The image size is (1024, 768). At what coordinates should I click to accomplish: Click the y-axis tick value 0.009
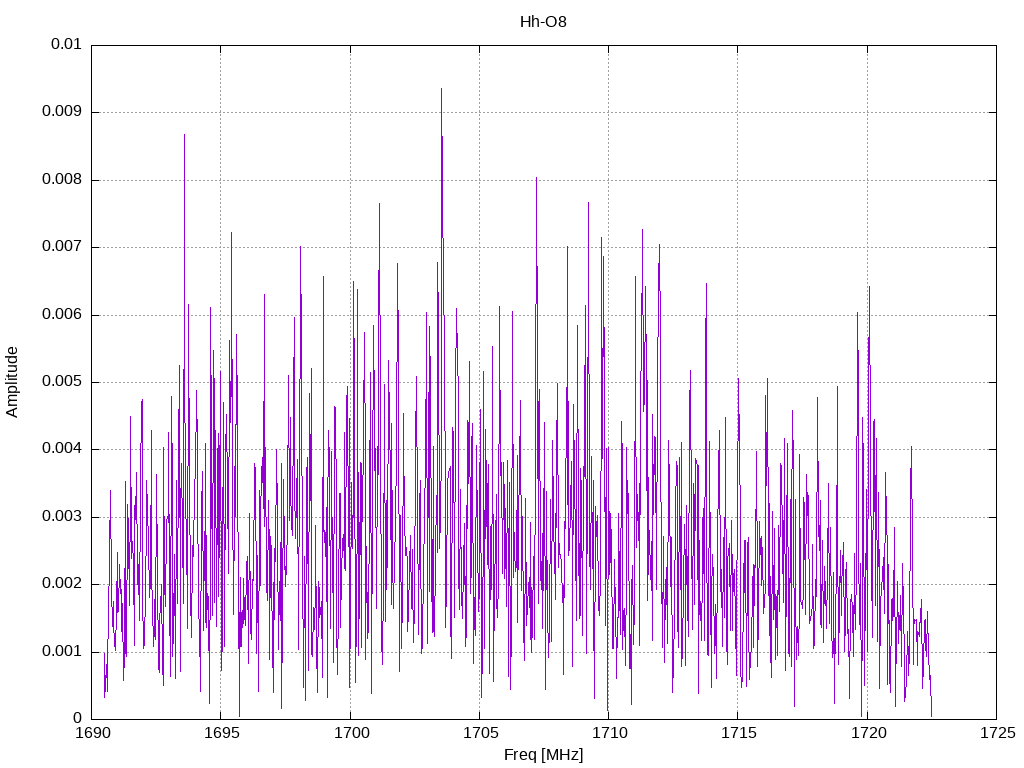(x=62, y=112)
